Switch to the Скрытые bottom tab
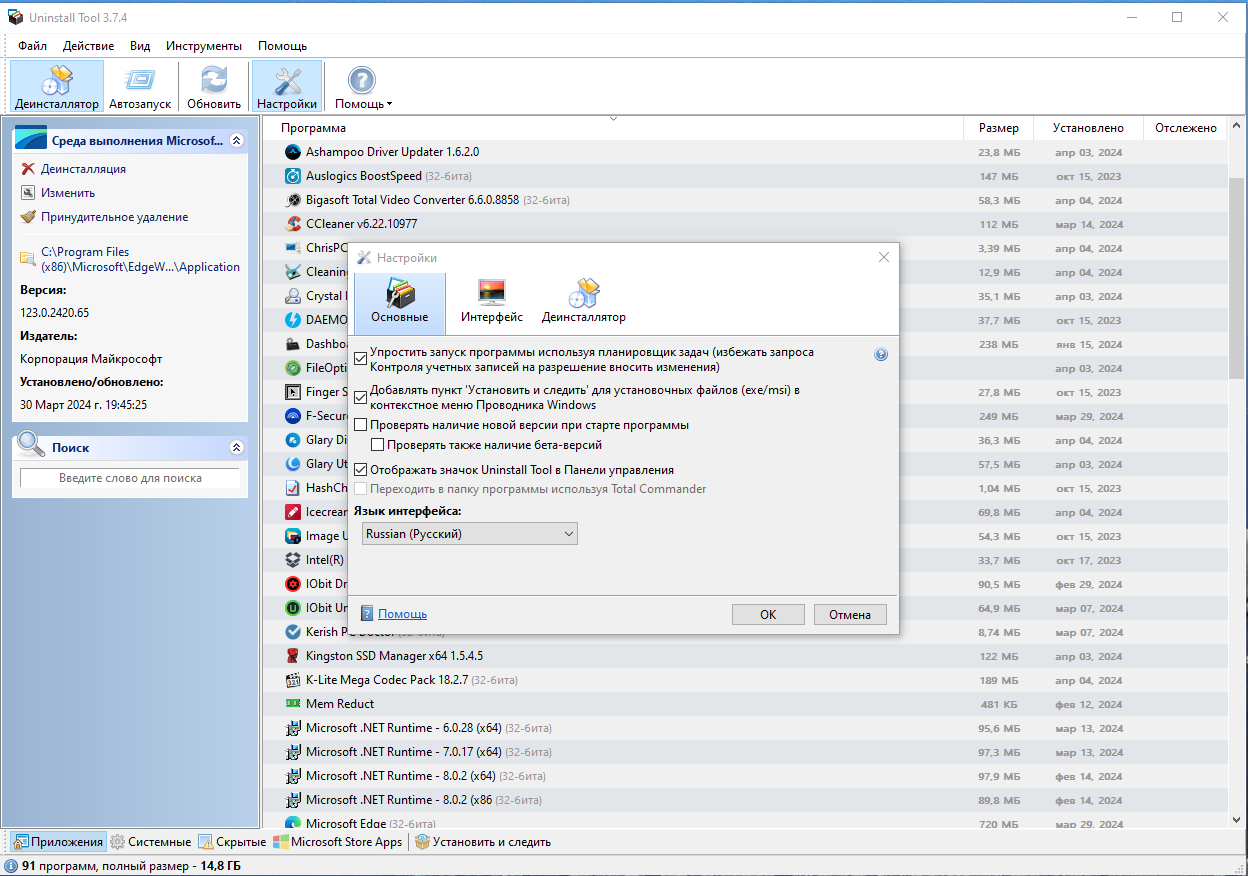This screenshot has width=1248, height=876. (233, 842)
